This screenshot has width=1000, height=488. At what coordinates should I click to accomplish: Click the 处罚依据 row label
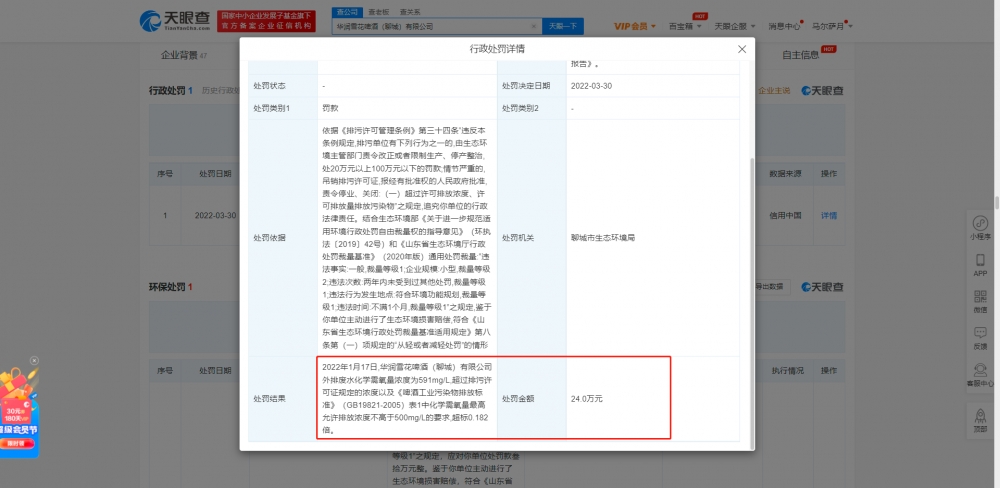pos(269,238)
